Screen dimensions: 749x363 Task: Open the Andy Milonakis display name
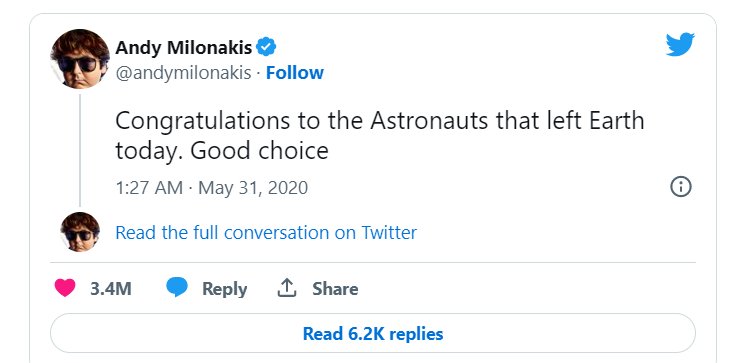coord(183,48)
